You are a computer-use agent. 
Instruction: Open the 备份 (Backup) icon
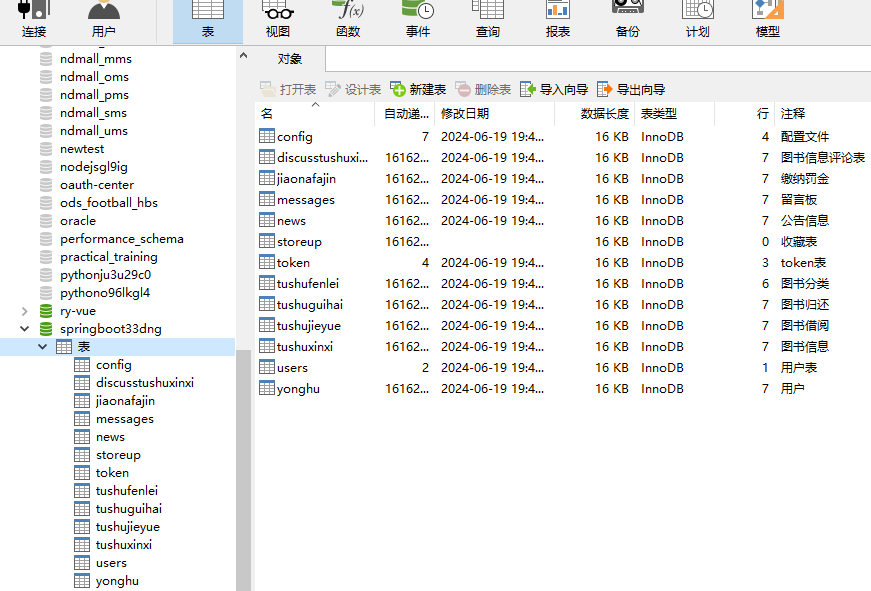coord(627,18)
